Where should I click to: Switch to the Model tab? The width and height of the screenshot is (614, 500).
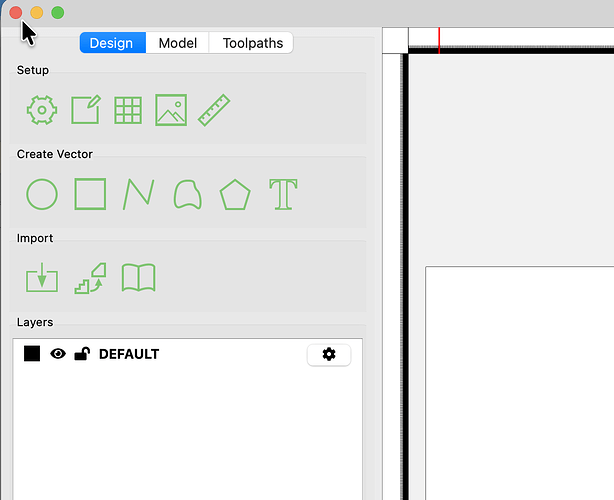pos(178,43)
